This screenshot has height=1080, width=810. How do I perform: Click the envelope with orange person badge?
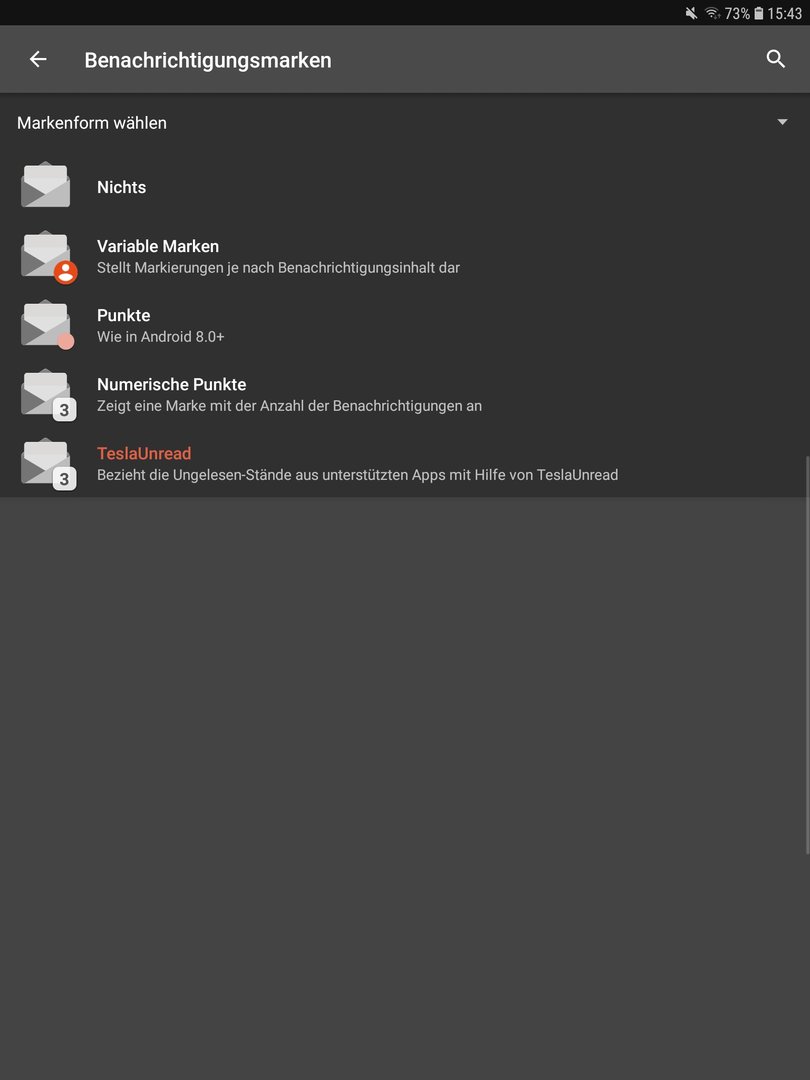click(48, 256)
